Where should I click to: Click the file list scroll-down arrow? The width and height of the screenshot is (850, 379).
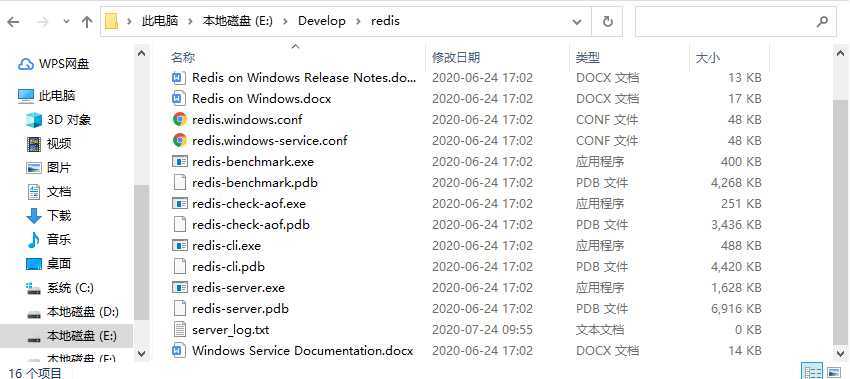click(x=841, y=354)
